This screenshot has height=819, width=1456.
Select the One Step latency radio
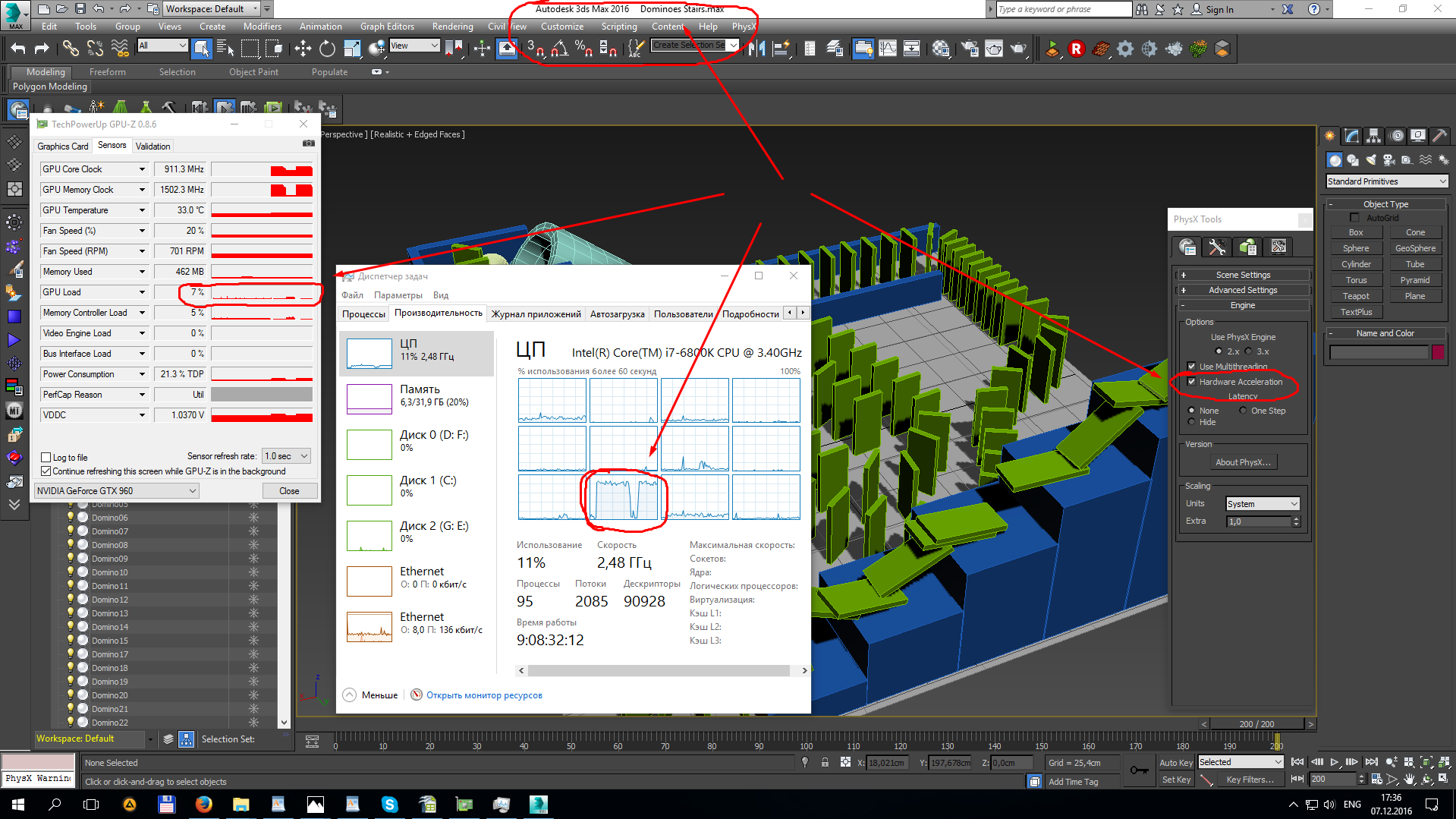coord(1243,411)
